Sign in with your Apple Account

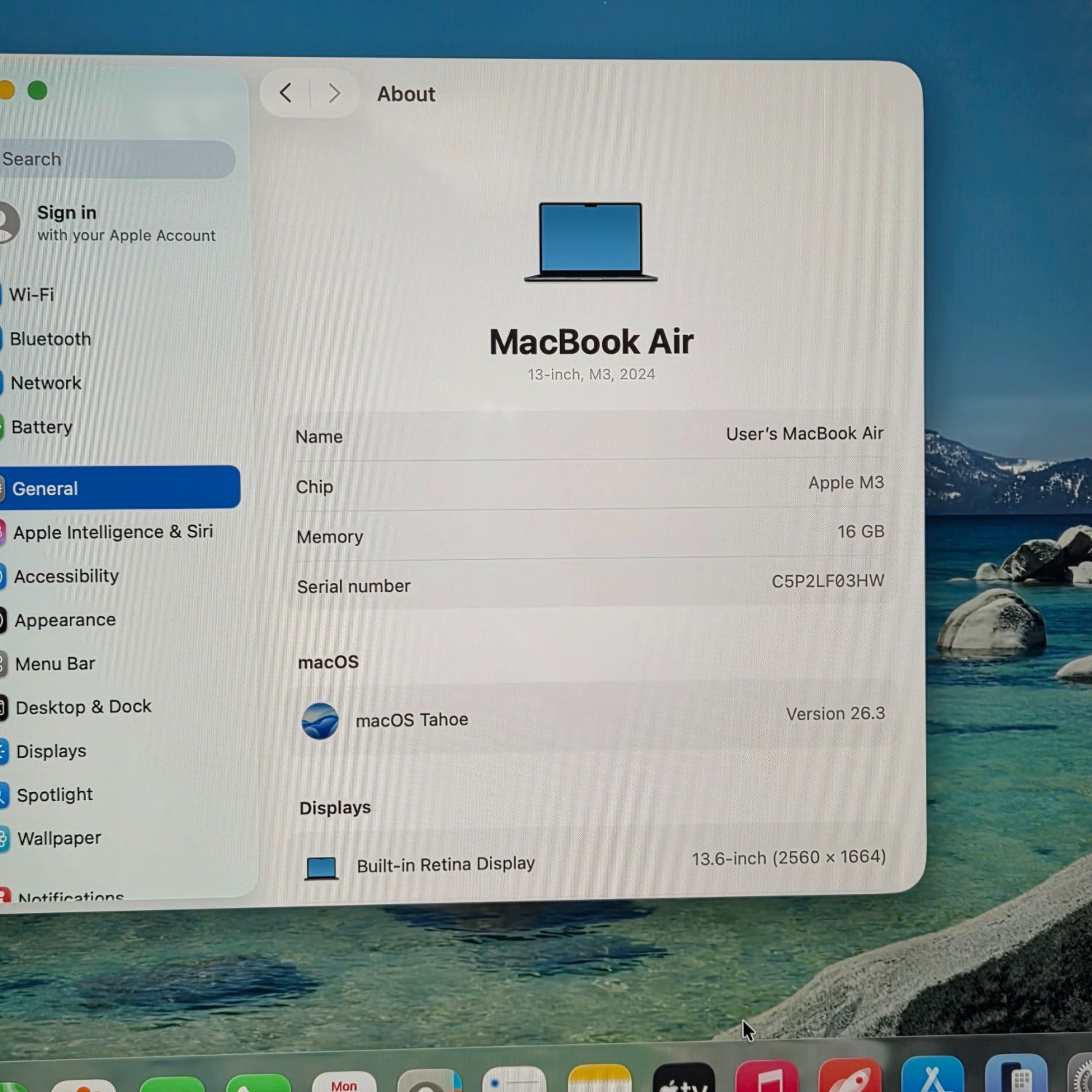click(x=109, y=223)
